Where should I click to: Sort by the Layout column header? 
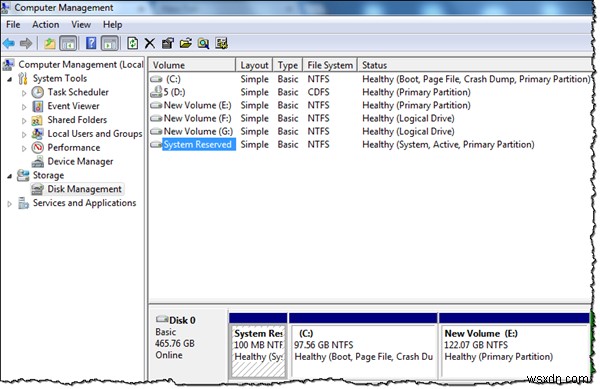click(254, 65)
